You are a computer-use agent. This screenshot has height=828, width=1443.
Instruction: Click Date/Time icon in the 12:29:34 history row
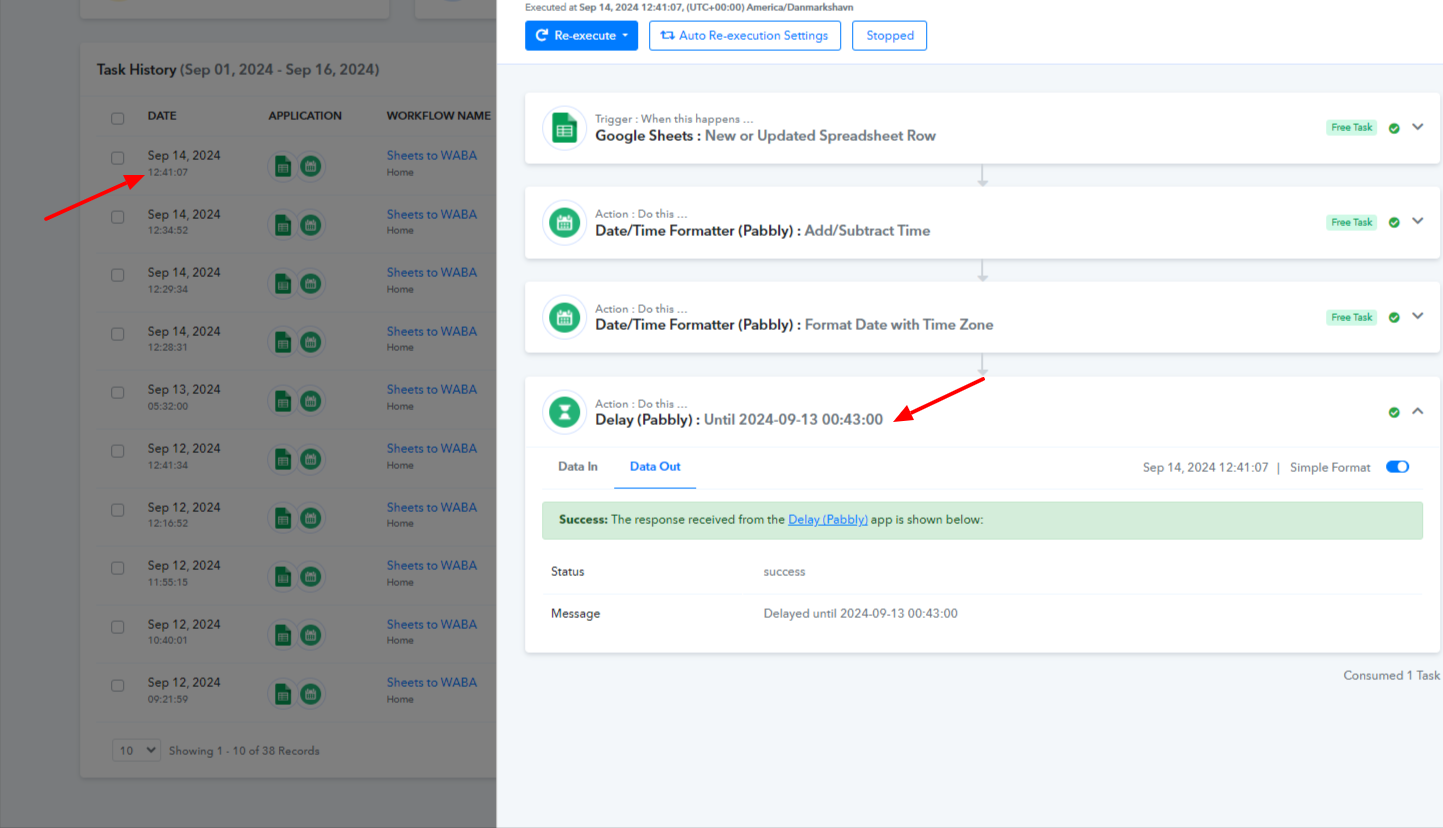pyautogui.click(x=310, y=284)
